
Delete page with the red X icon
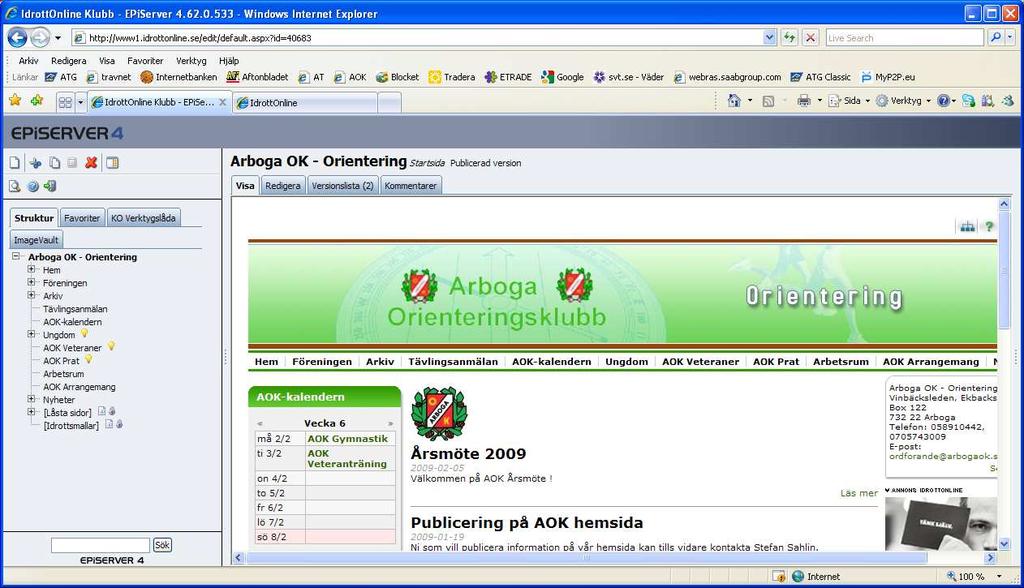91,163
